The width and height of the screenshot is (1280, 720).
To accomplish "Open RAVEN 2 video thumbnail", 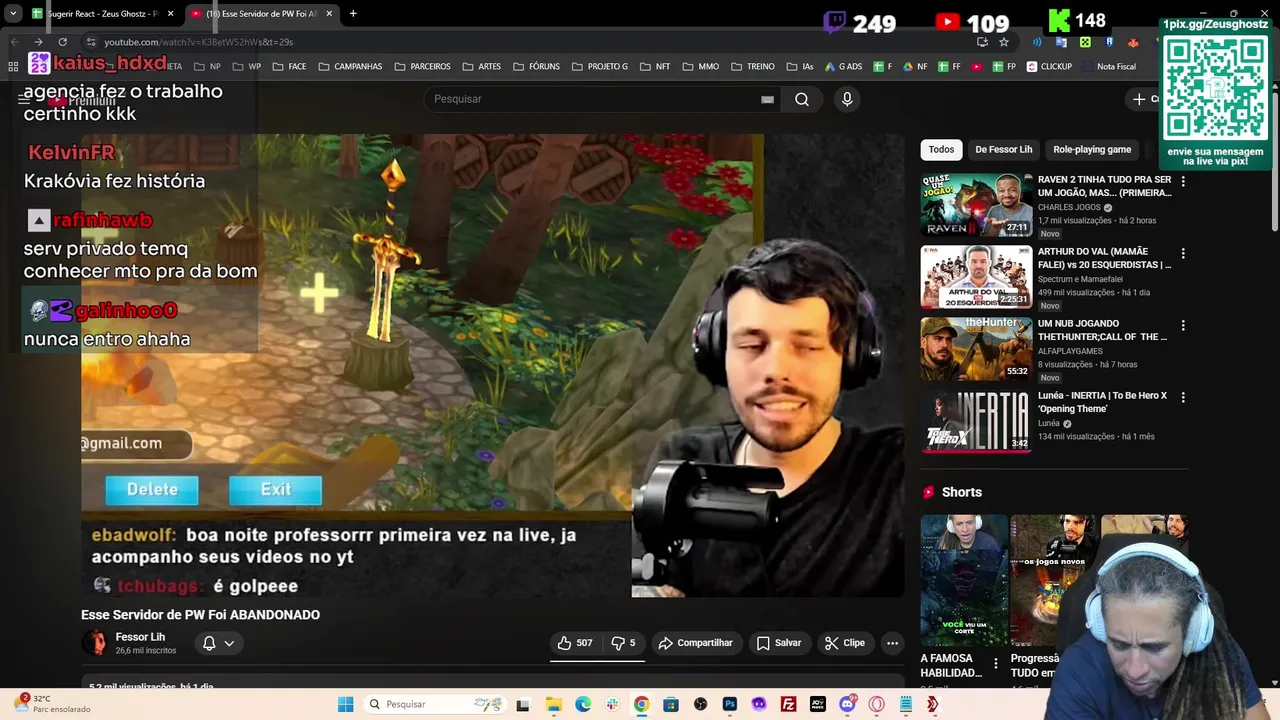I will pyautogui.click(x=976, y=205).
